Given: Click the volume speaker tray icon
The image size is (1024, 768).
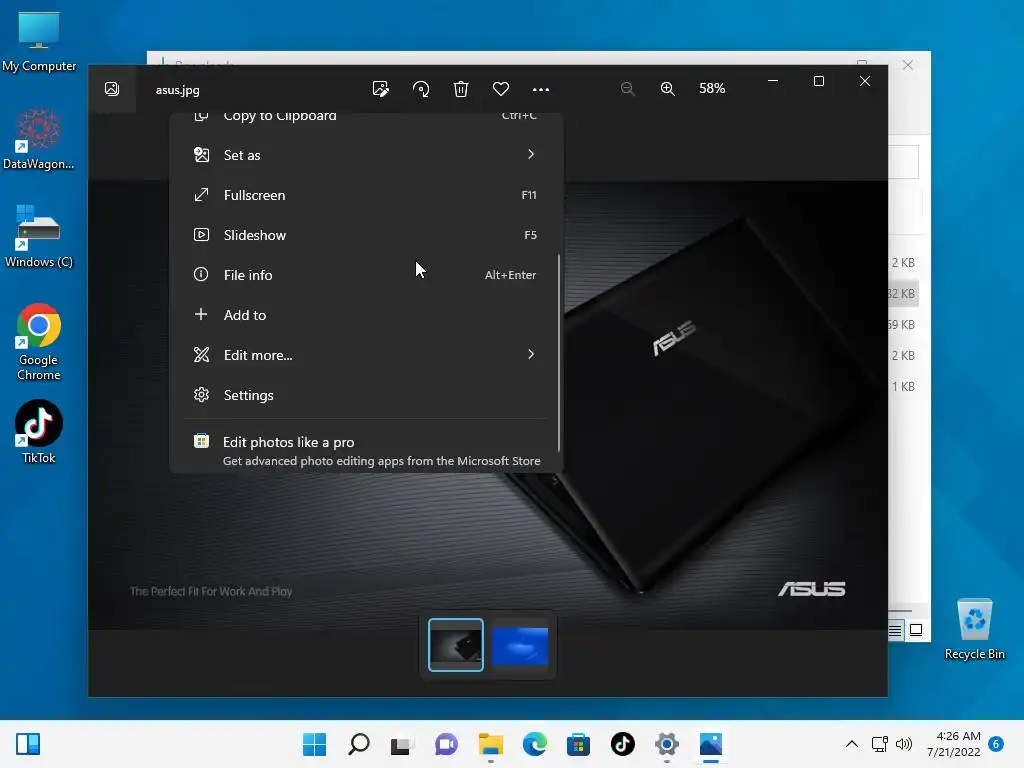Looking at the screenshot, I should pos(904,744).
